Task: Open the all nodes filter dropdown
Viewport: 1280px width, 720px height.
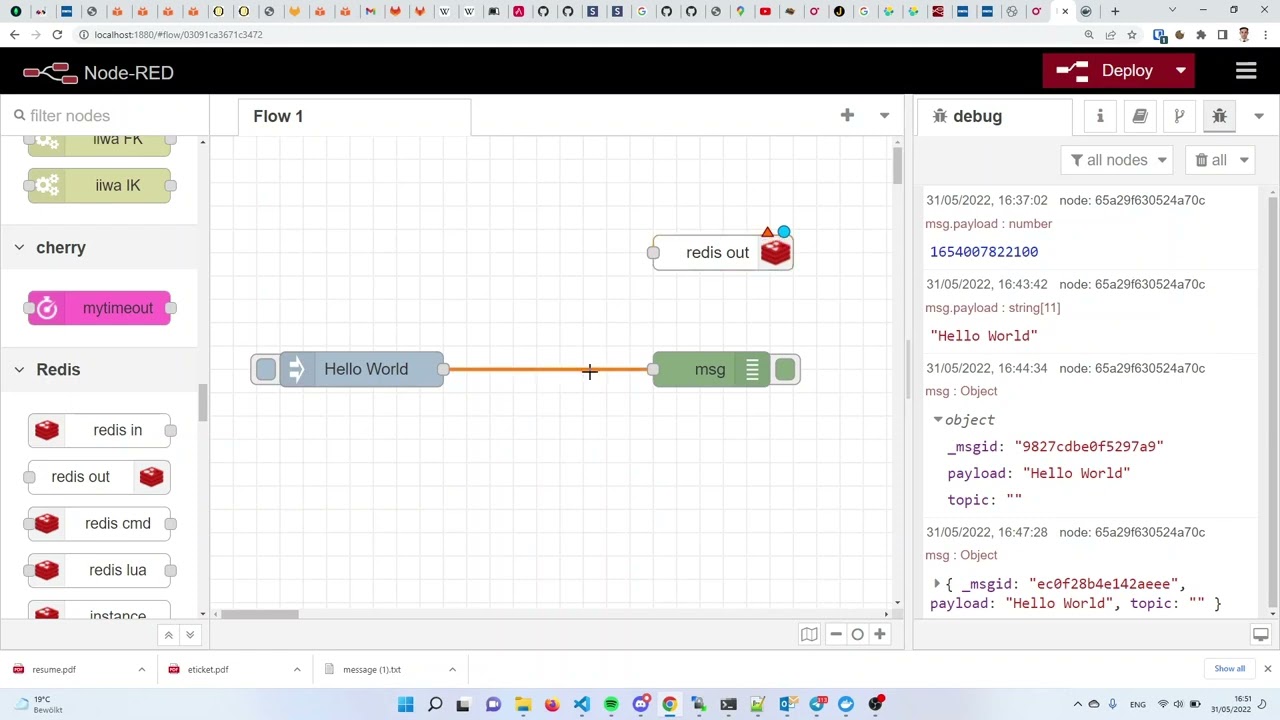Action: [x=1117, y=160]
